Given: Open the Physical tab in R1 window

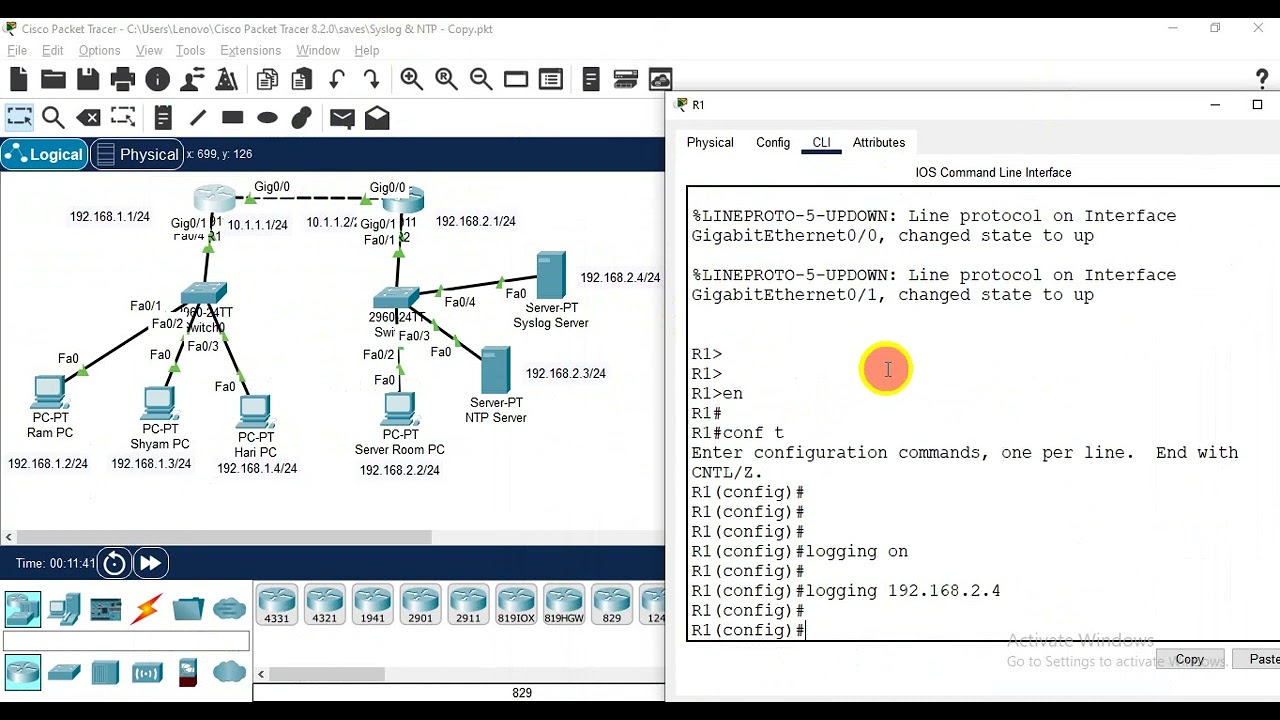Looking at the screenshot, I should click(x=710, y=143).
